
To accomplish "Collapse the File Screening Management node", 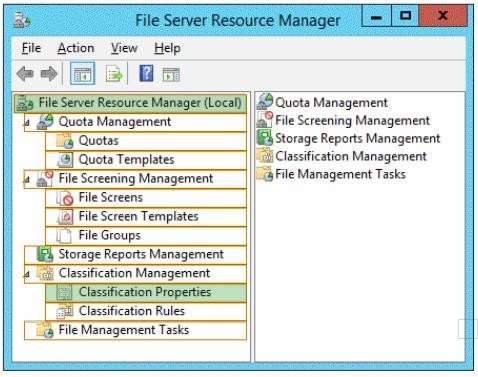I will coord(27,180).
